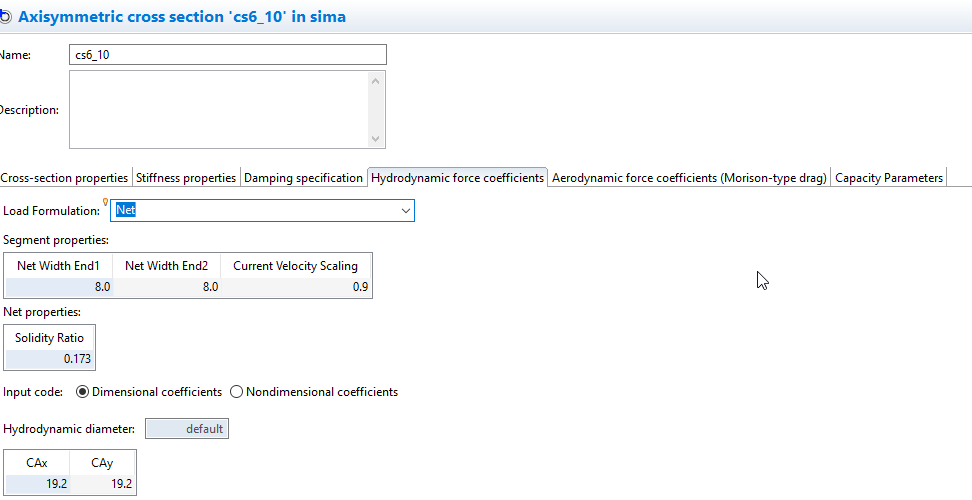Edit the Current Velocity Scaling value 0.9

[x=295, y=287]
